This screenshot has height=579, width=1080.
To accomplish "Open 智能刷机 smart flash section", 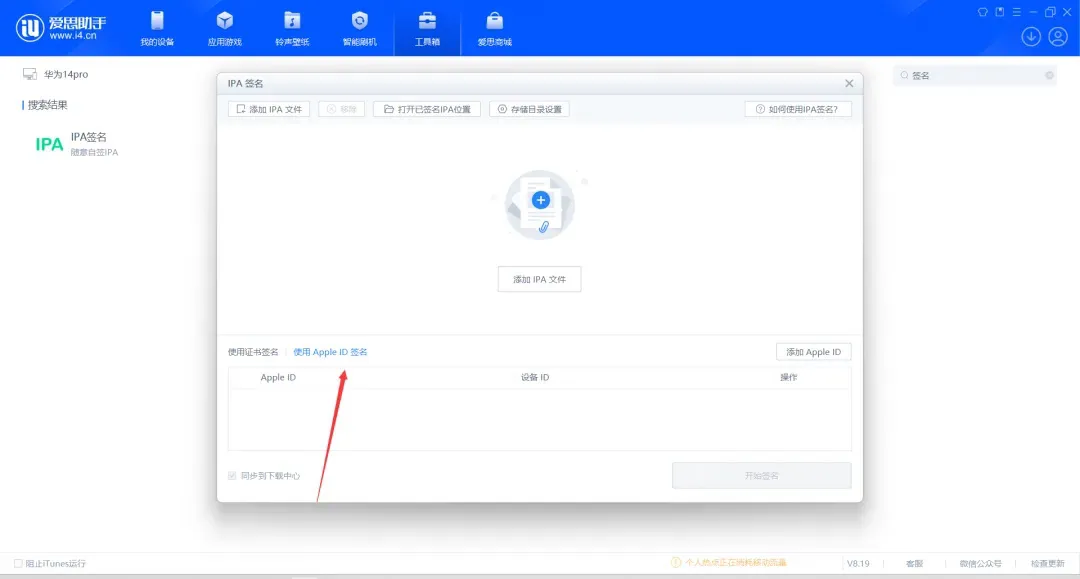I will (x=360, y=28).
